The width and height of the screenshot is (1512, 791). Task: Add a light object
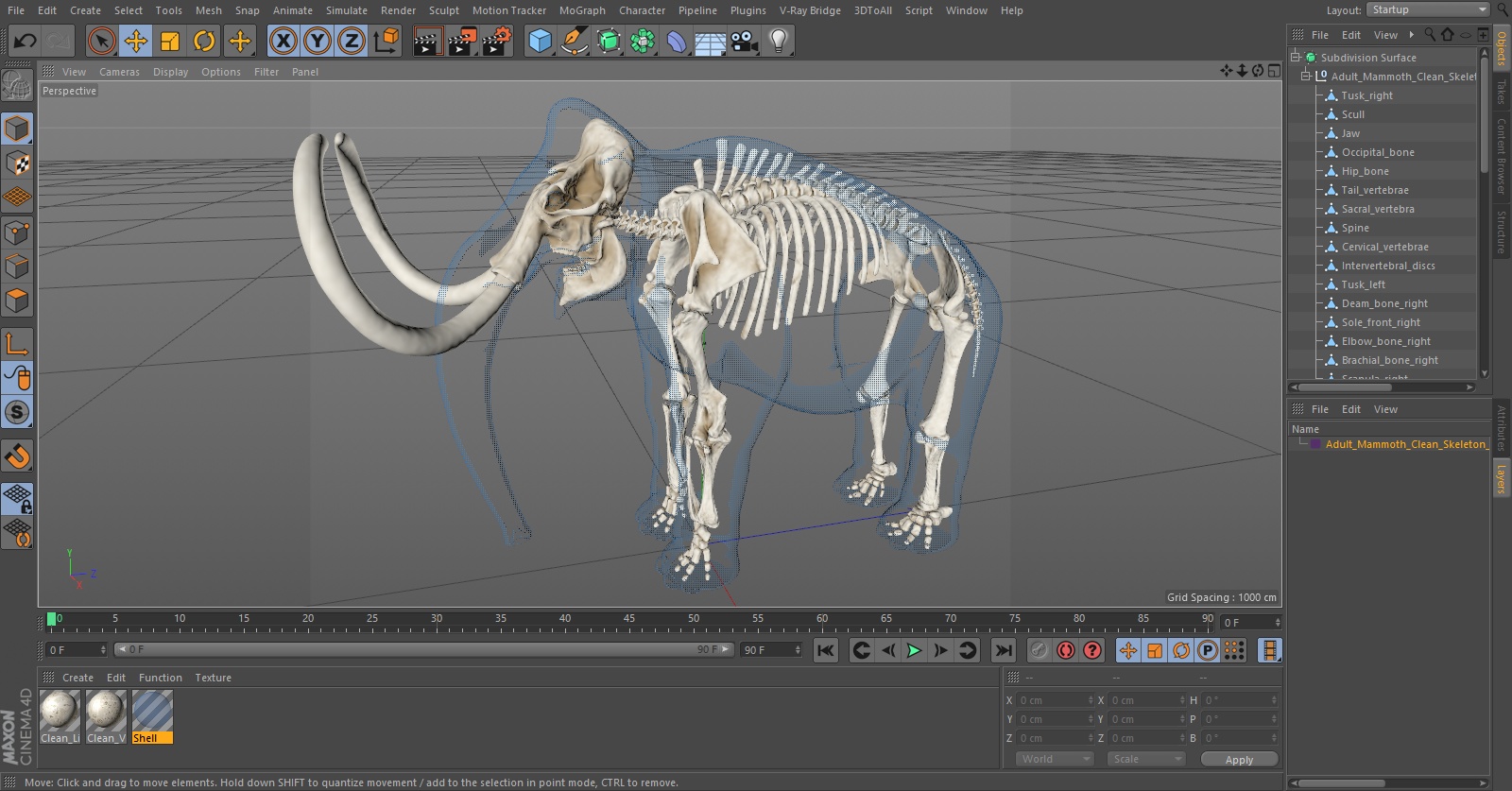[x=779, y=41]
